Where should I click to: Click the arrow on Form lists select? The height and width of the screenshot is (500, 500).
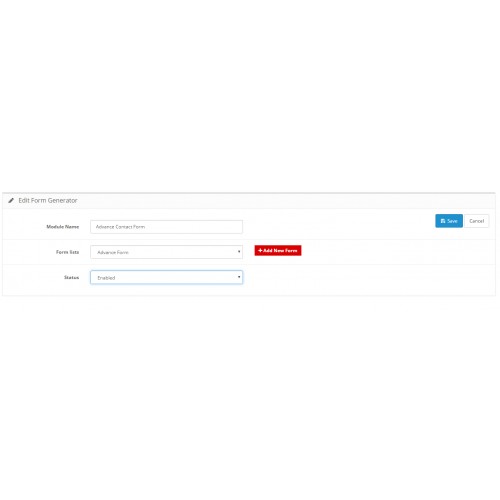pos(239,252)
